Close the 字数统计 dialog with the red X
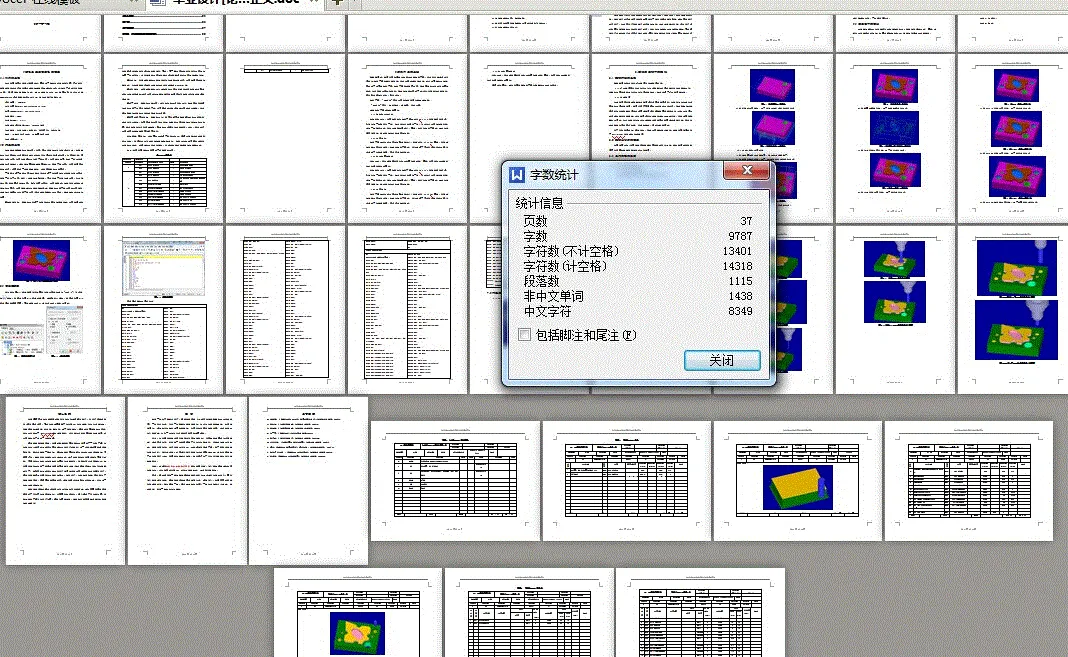Image resolution: width=1068 pixels, height=657 pixels. [746, 170]
